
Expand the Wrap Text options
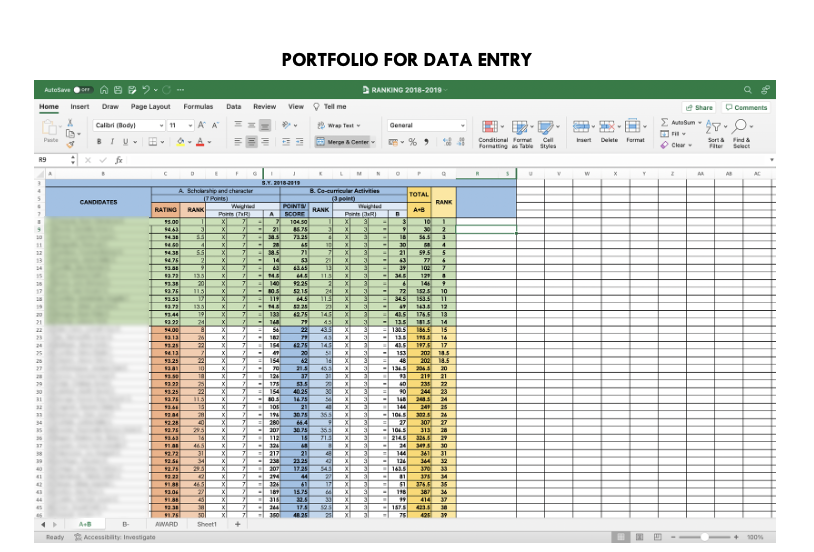tap(359, 126)
